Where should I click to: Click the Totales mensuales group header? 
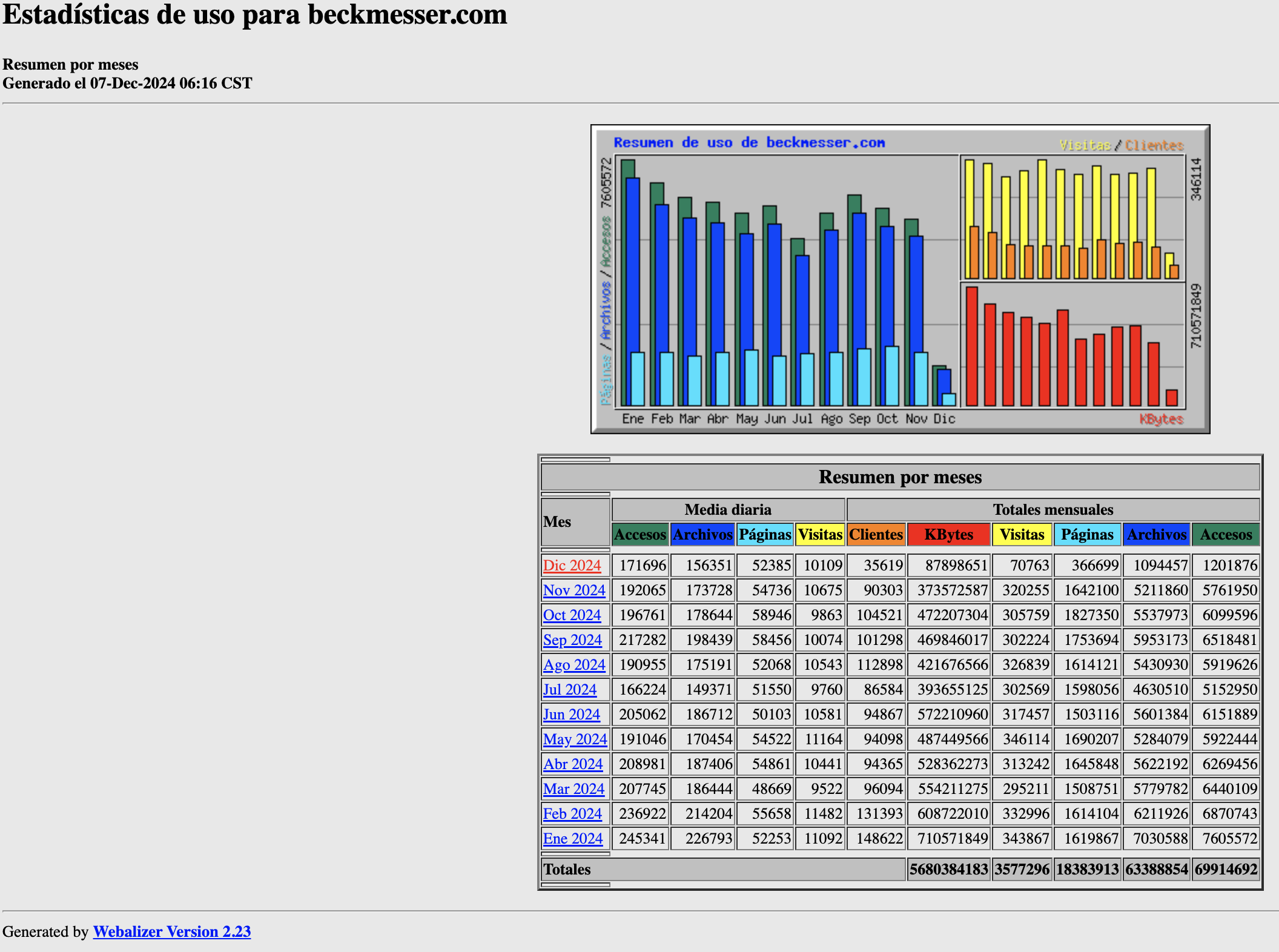(x=1053, y=510)
